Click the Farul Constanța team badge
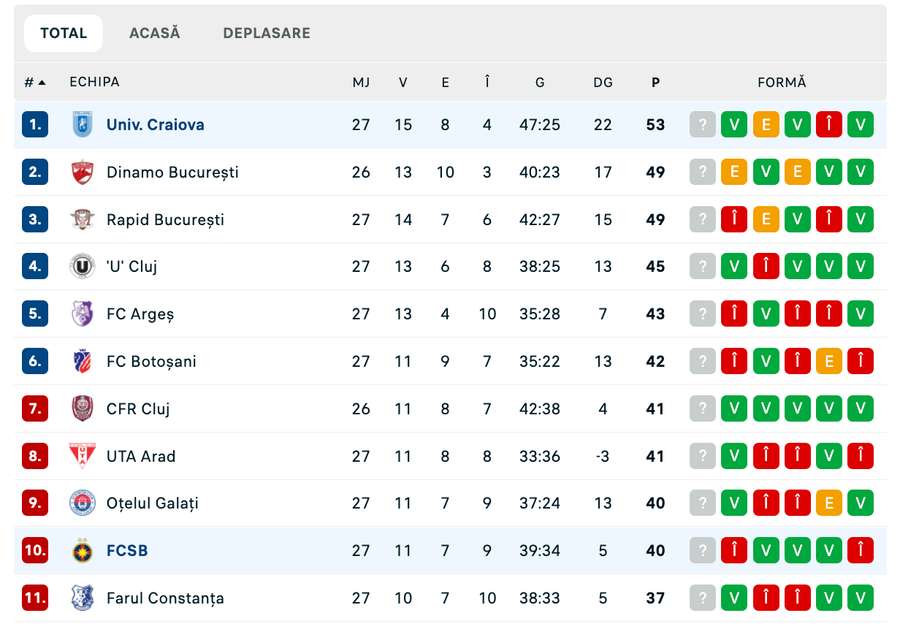This screenshot has height=627, width=900. click(x=82, y=598)
